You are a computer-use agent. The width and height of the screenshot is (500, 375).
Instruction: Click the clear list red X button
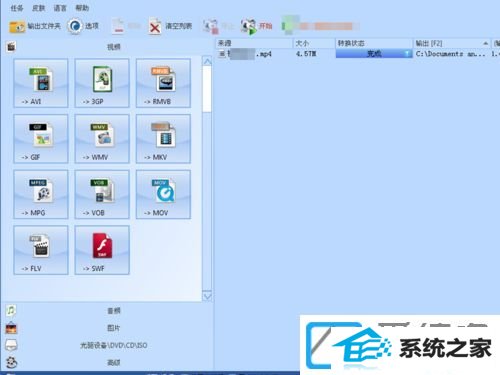point(170,26)
